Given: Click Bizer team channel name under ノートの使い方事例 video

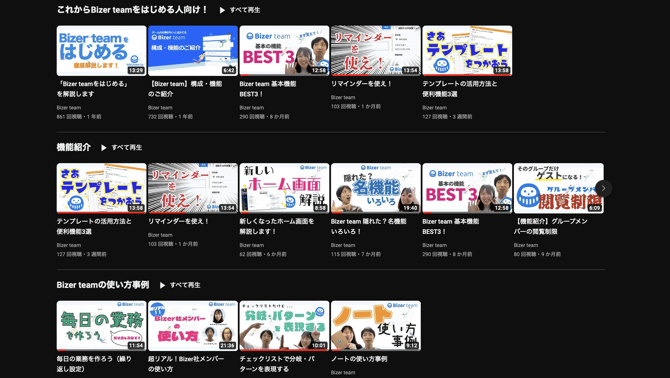Looking at the screenshot, I should point(343,372).
